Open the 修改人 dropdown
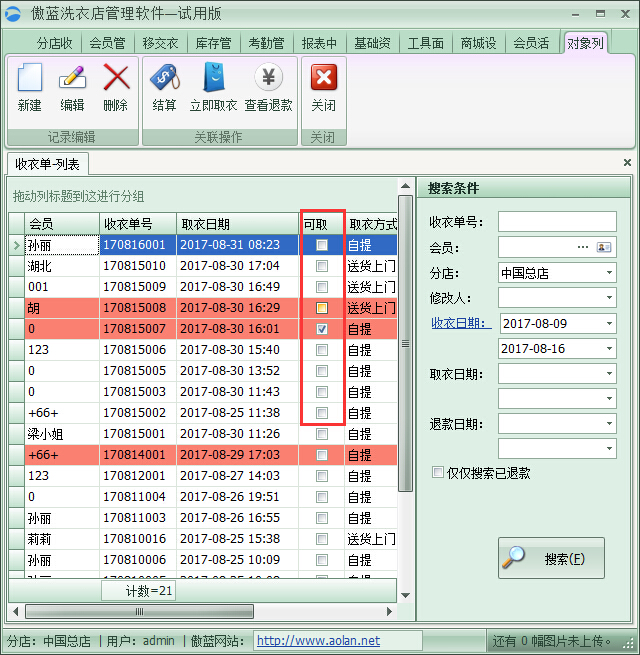The height and width of the screenshot is (655, 640). pyautogui.click(x=609, y=298)
